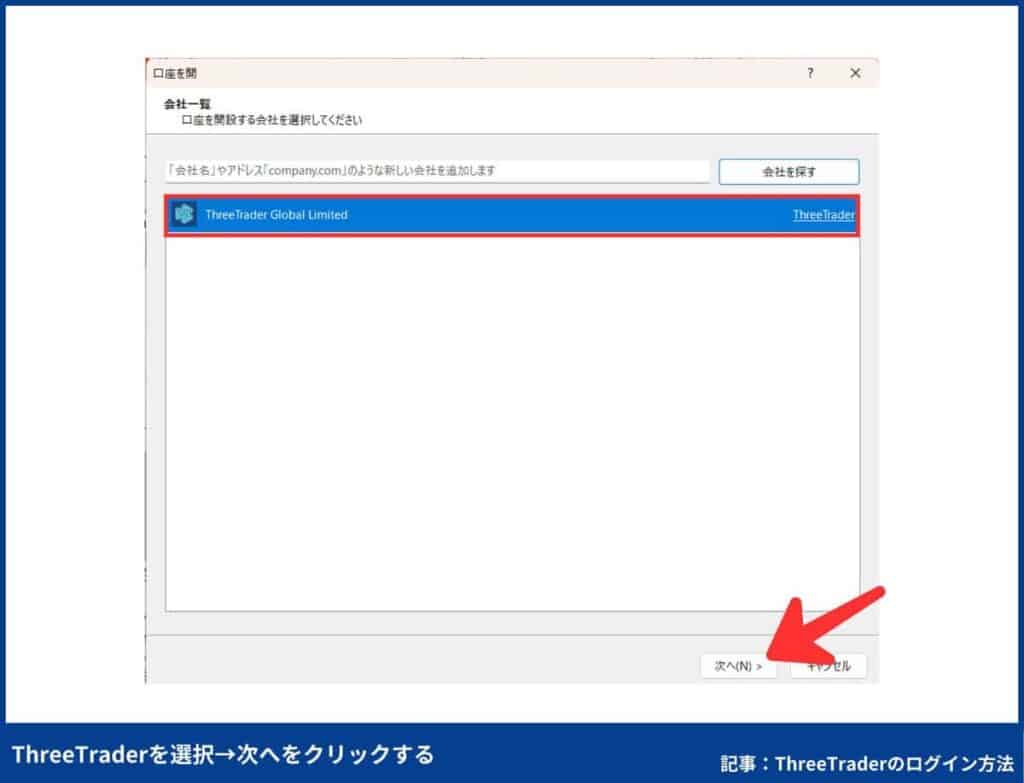Close the 口座を開設 dialog
Viewport: 1024px width, 783px height.
click(x=856, y=73)
